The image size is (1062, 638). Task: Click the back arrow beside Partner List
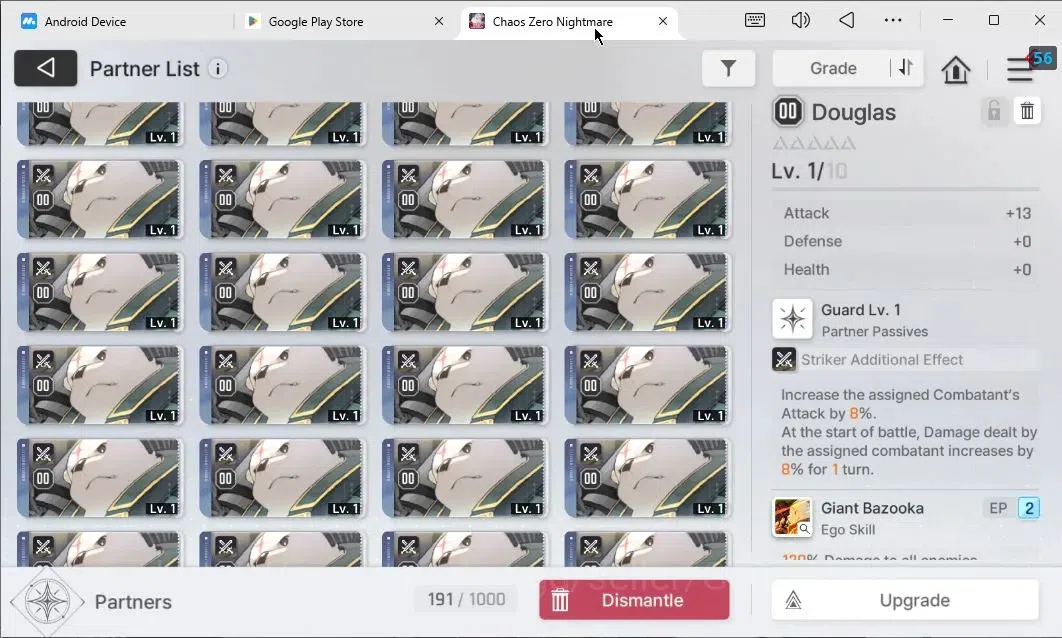tap(45, 68)
